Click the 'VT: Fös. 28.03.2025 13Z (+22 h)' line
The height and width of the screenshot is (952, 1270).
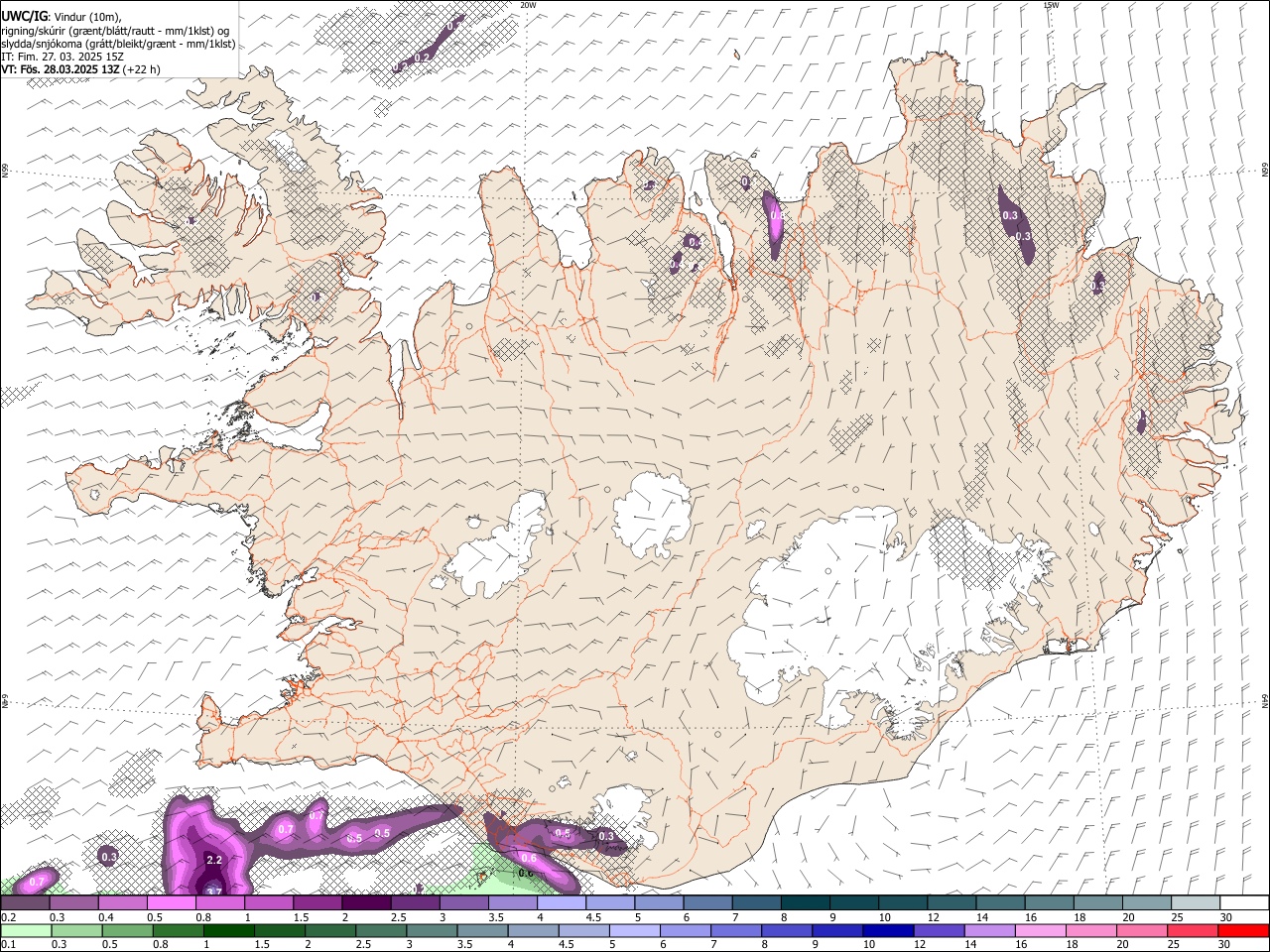[x=80, y=69]
